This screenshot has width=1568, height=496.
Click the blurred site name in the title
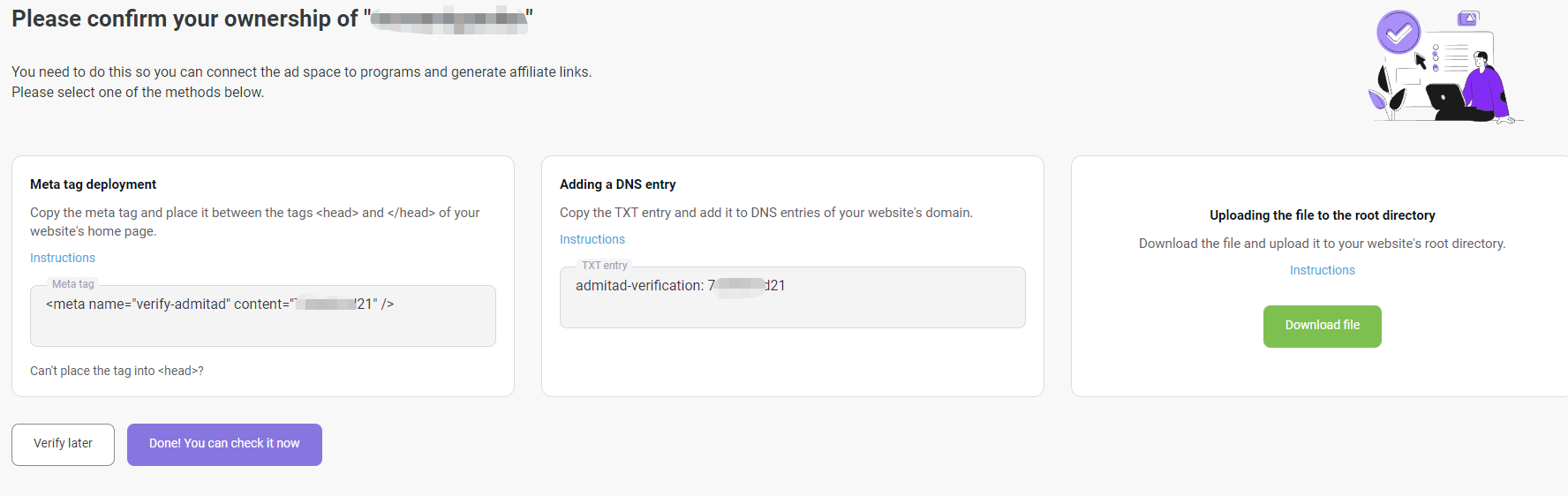pos(449,19)
